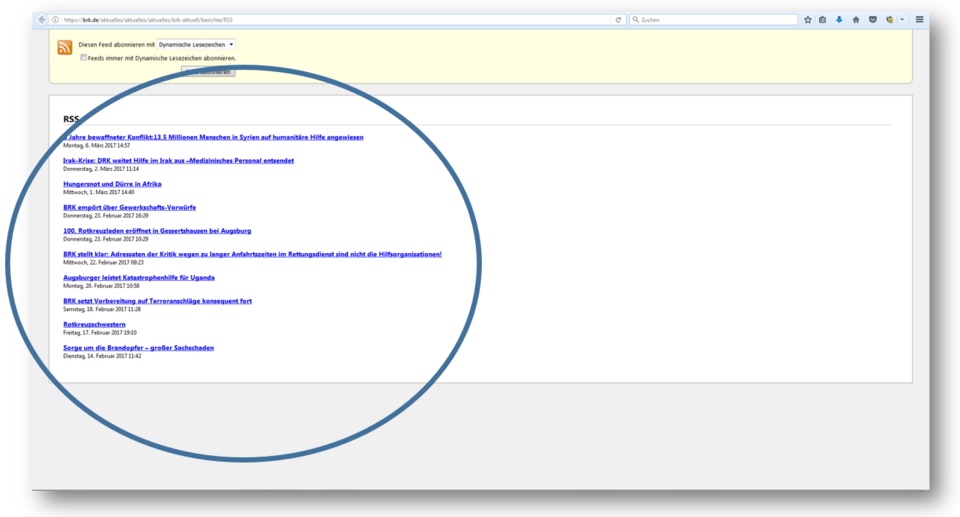
Task: Enable always subscribe with Dynamische Lesezeichen checkbox
Action: pos(84,58)
